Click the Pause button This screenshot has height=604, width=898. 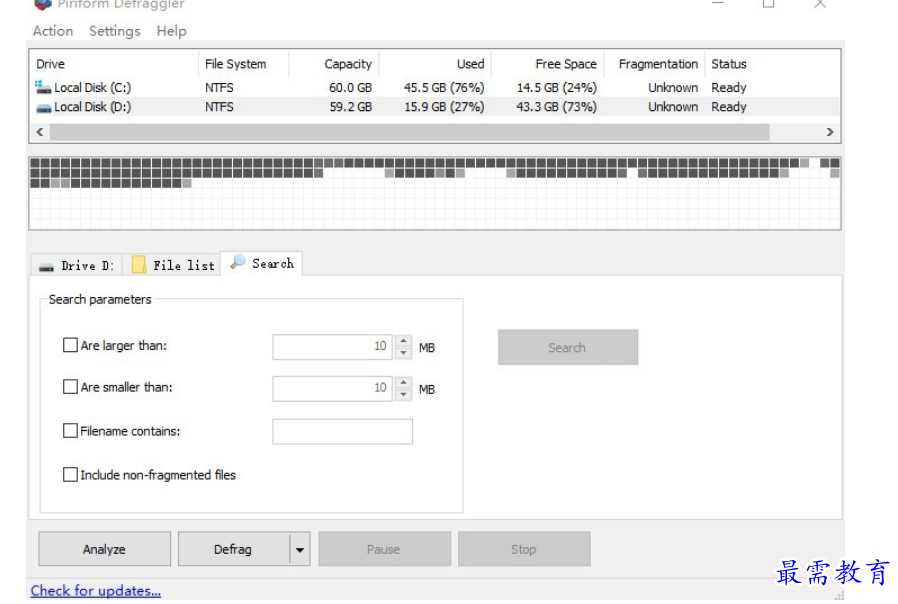click(384, 549)
